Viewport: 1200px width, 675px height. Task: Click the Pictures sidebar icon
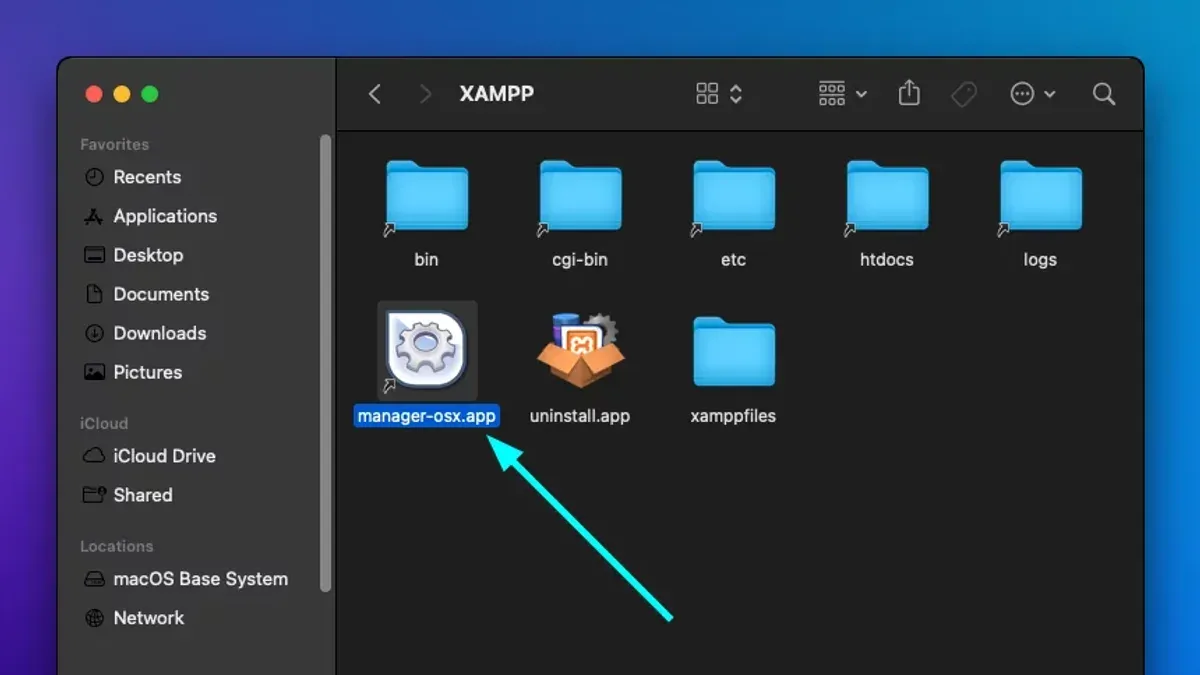coord(94,372)
